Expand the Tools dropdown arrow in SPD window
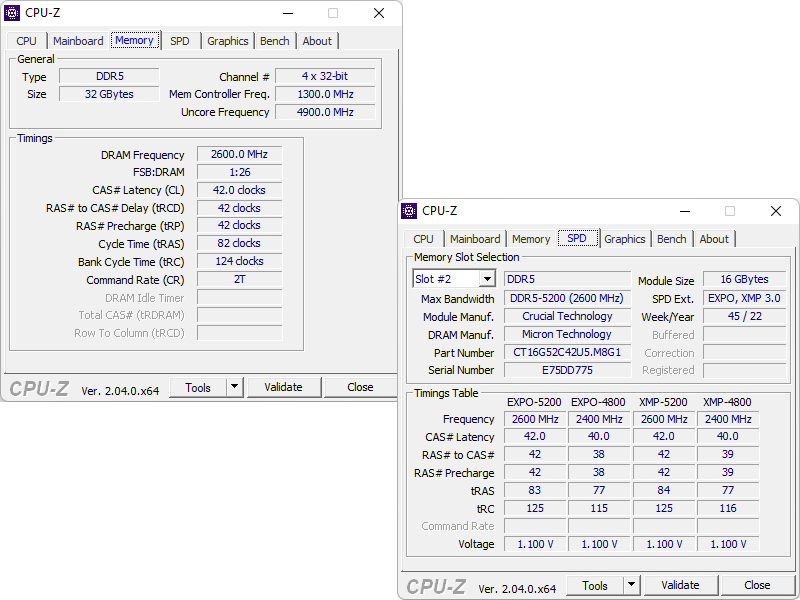 coord(631,585)
